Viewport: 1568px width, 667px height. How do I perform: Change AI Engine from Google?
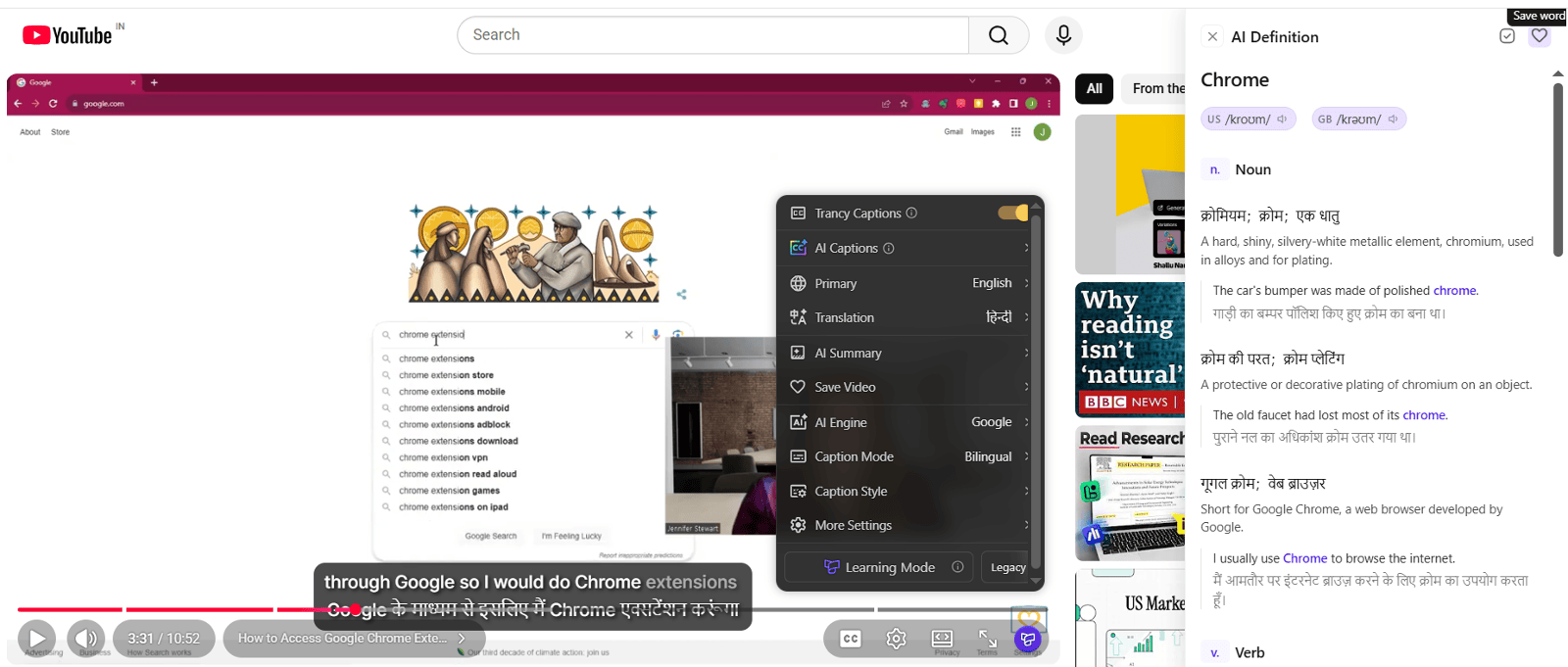pos(908,422)
